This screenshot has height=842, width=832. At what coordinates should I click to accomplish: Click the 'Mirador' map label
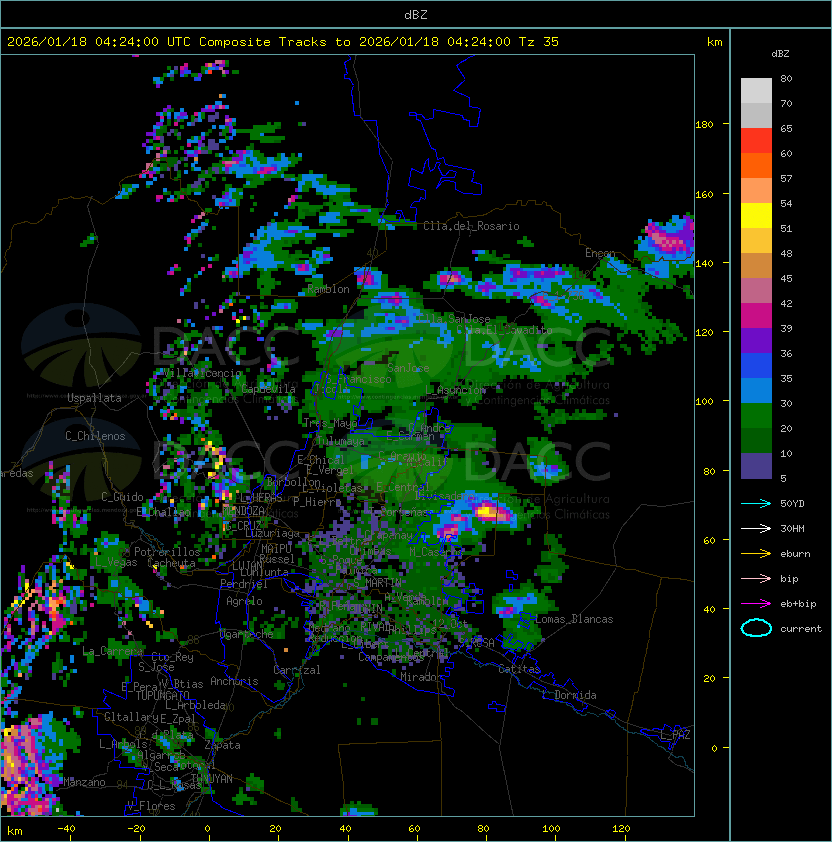421,677
